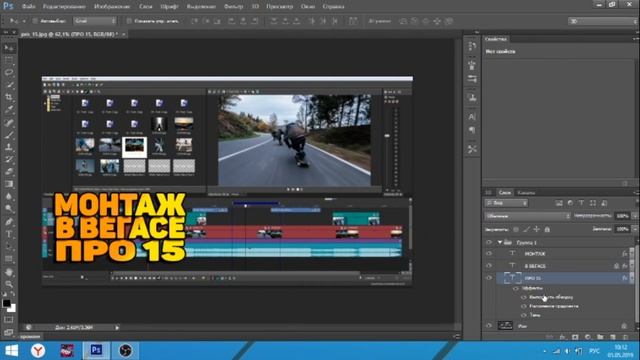Click the foreground color swatch
Image resolution: width=640 pixels, height=360 pixels.
pyautogui.click(x=6, y=303)
